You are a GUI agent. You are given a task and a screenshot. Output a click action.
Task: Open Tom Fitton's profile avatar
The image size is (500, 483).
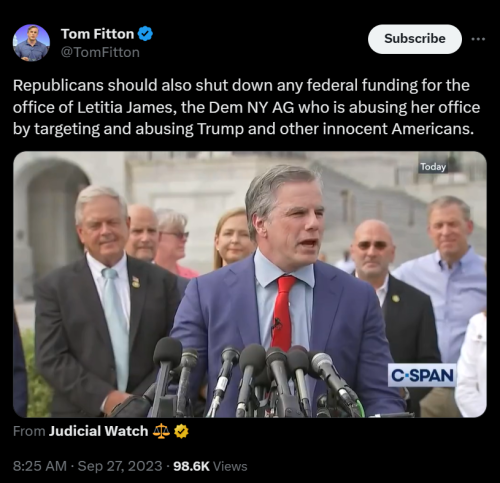31,43
